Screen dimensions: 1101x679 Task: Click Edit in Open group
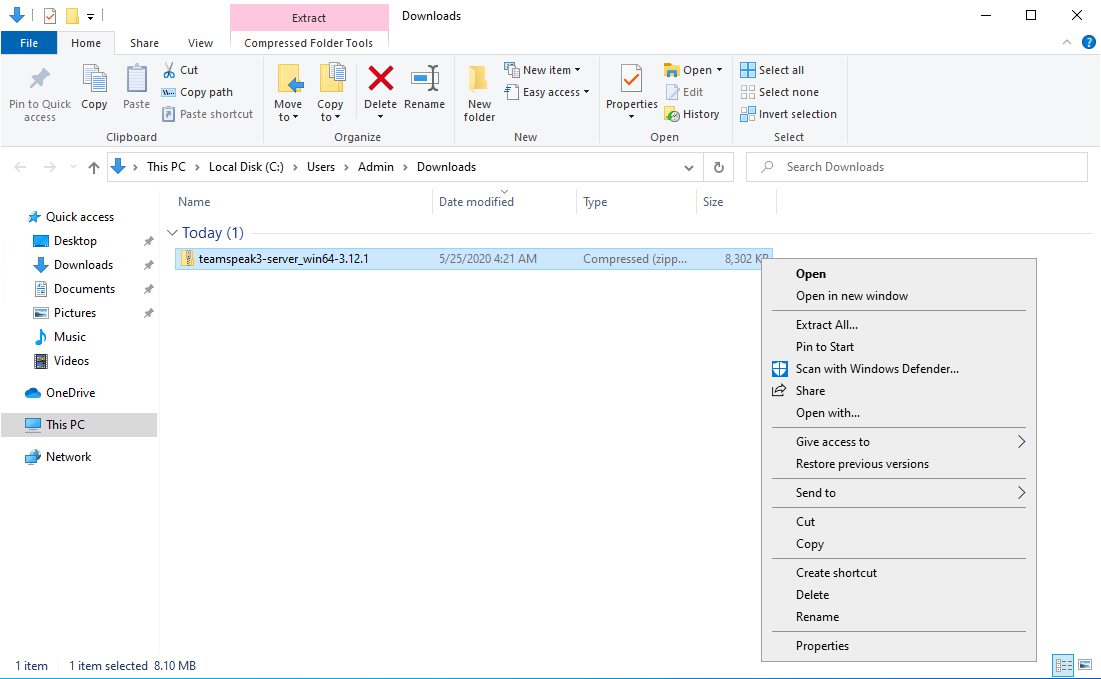685,92
